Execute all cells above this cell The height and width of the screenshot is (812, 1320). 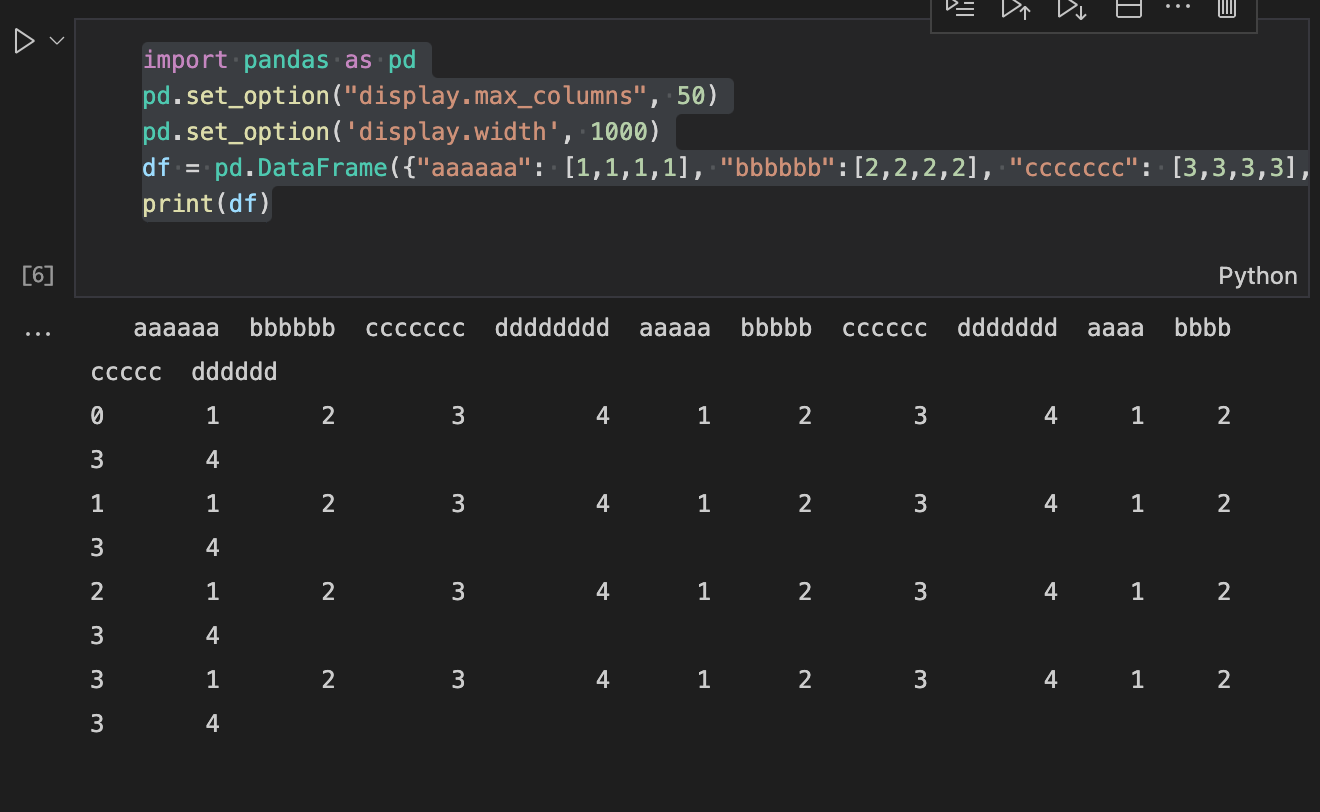click(1016, 10)
